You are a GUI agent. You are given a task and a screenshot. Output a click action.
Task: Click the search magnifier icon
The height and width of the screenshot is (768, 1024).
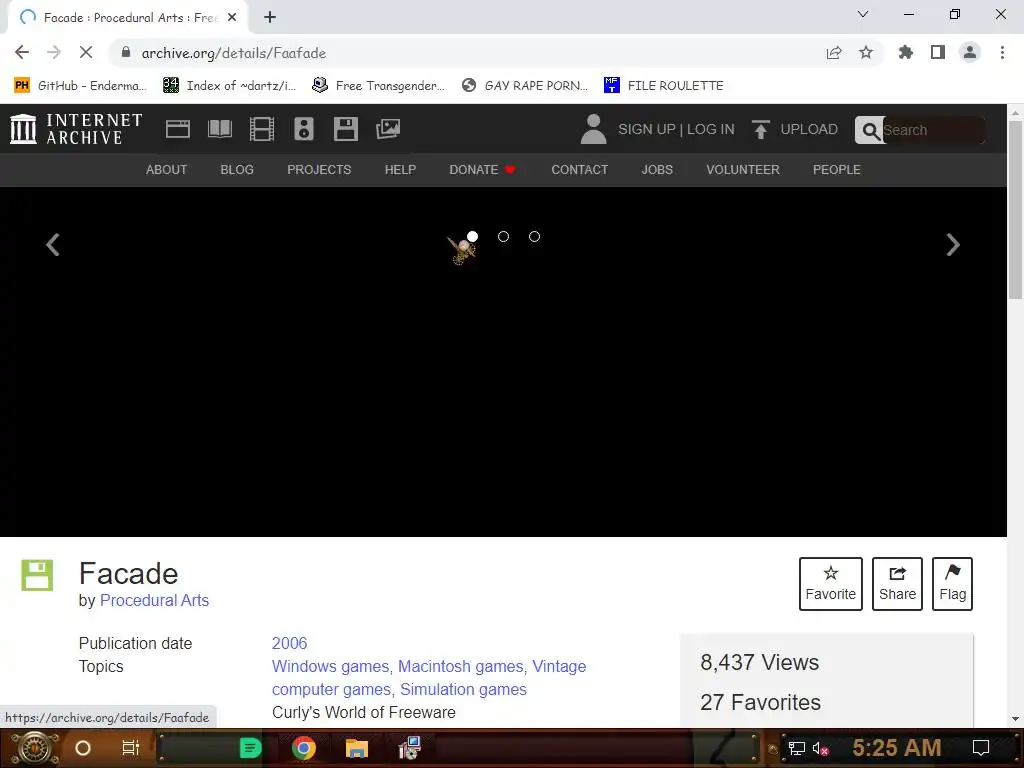coord(870,131)
